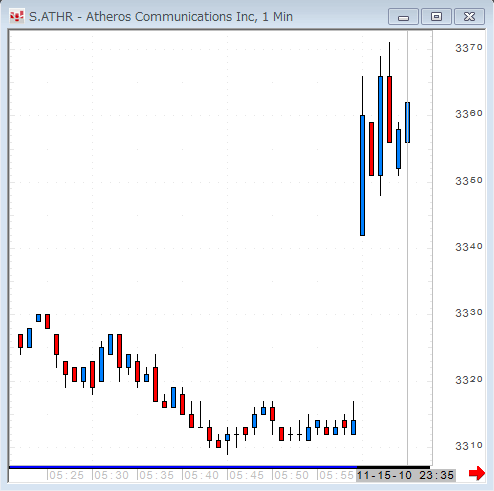Screen dimensions: 494x491
Task: Click the last blue candle on cursor line
Action: pyautogui.click(x=407, y=122)
